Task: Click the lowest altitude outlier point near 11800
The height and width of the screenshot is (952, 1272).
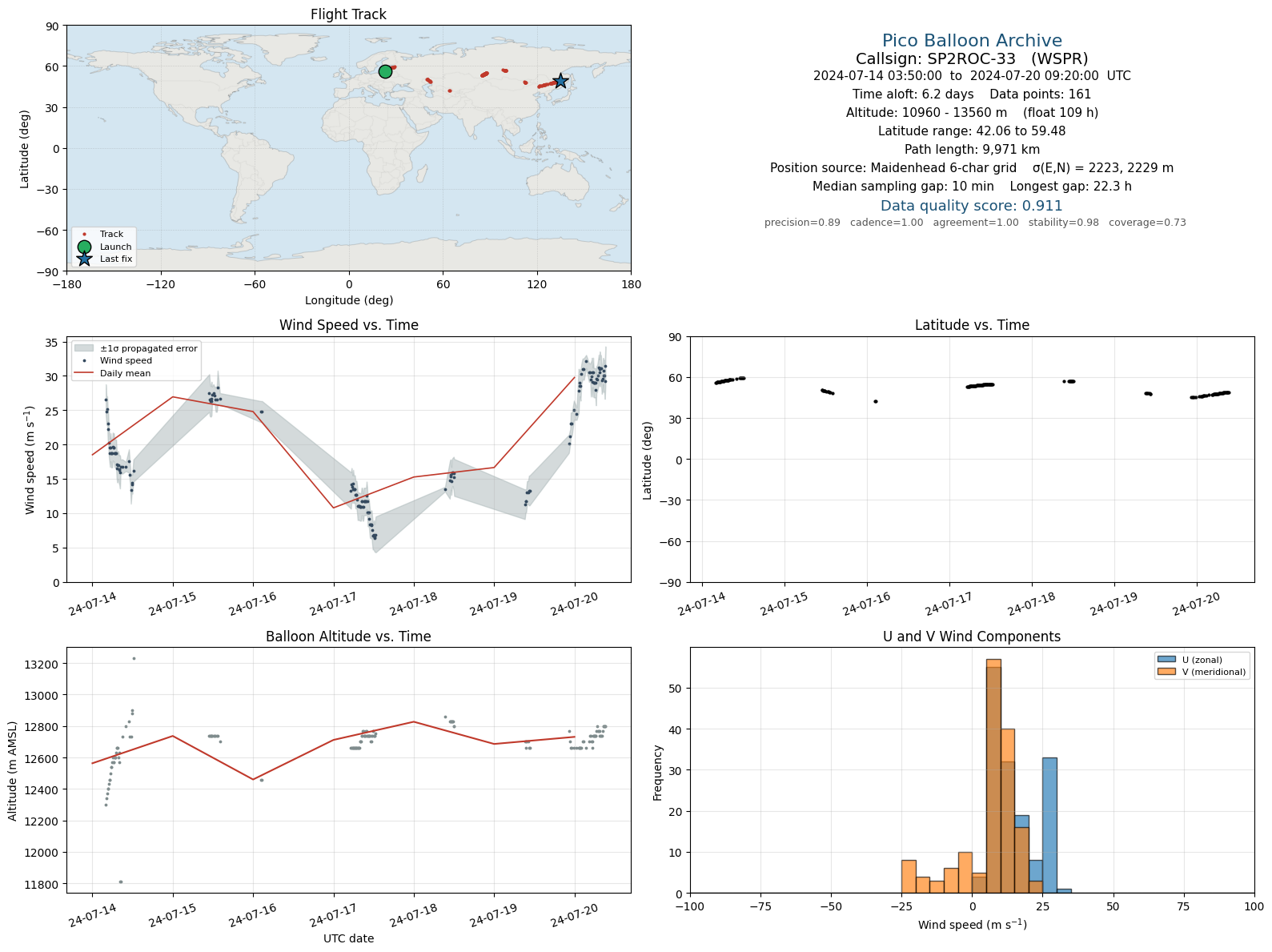Action: [121, 882]
